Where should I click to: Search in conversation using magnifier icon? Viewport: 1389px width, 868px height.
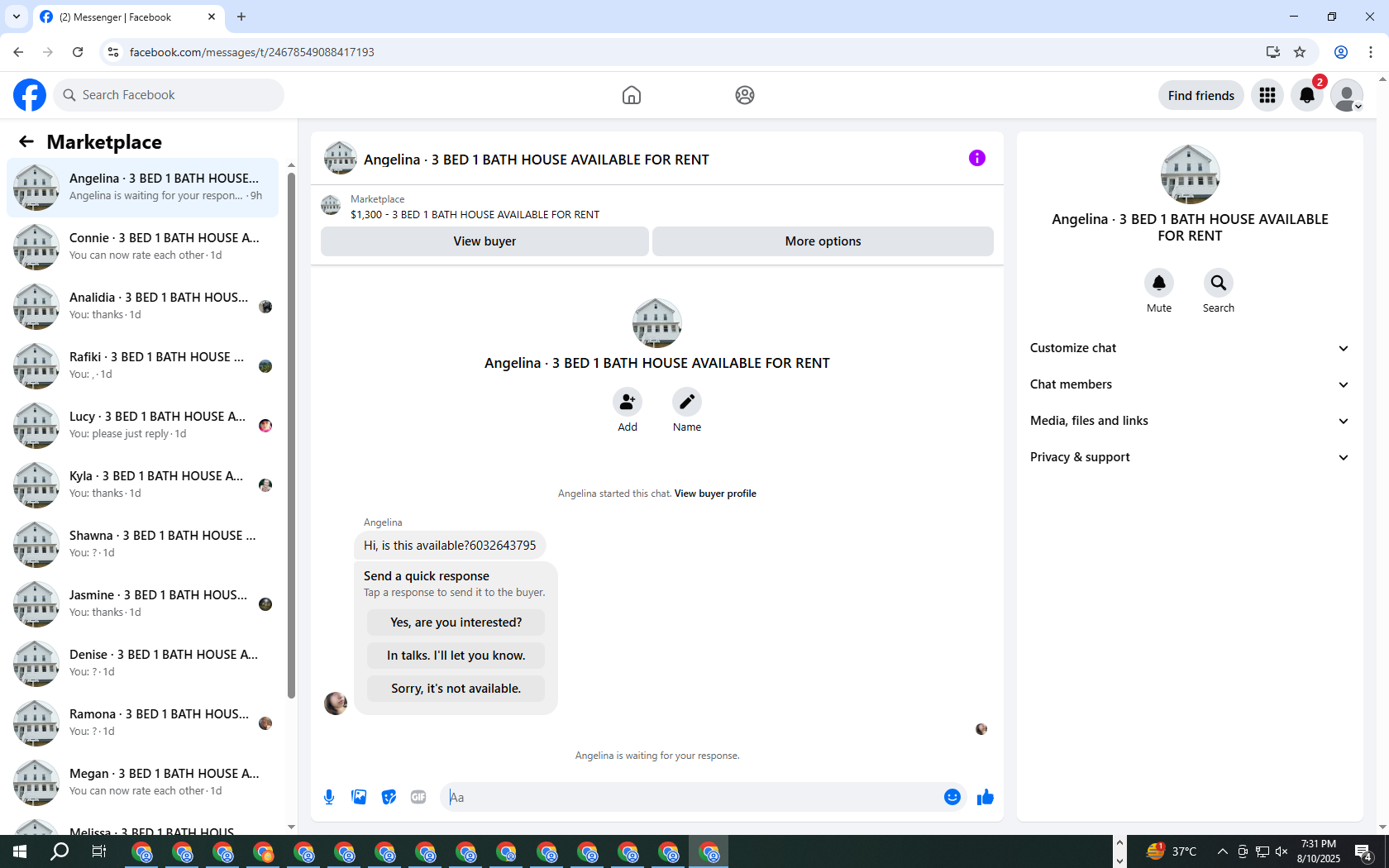click(x=1219, y=283)
